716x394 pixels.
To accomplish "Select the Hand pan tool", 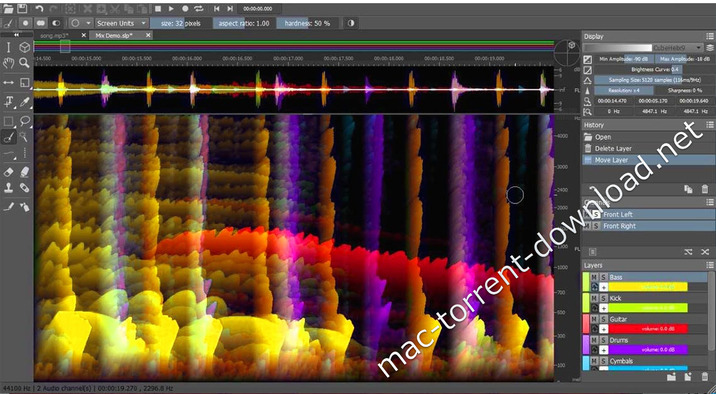I will click(x=8, y=63).
